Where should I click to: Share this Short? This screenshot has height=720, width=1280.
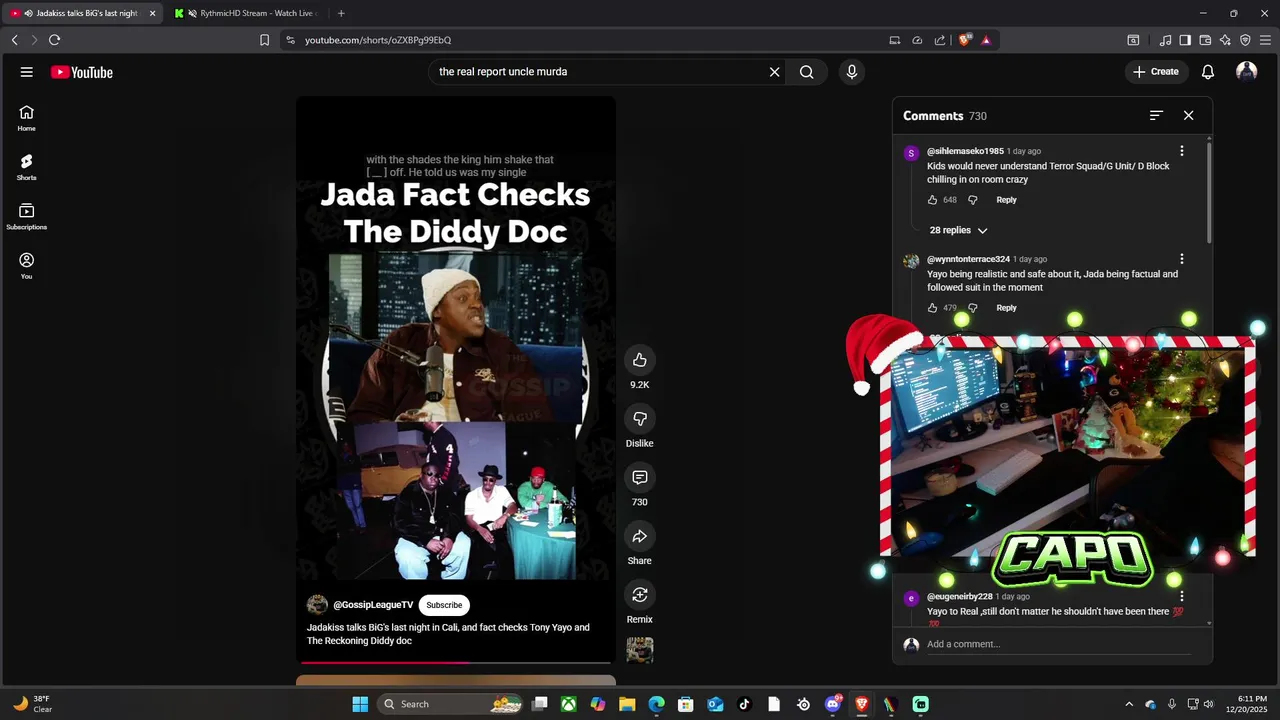pyautogui.click(x=640, y=537)
